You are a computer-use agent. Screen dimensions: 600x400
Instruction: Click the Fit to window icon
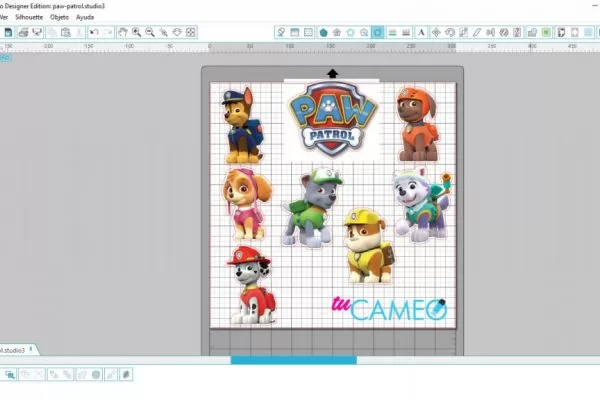191,33
